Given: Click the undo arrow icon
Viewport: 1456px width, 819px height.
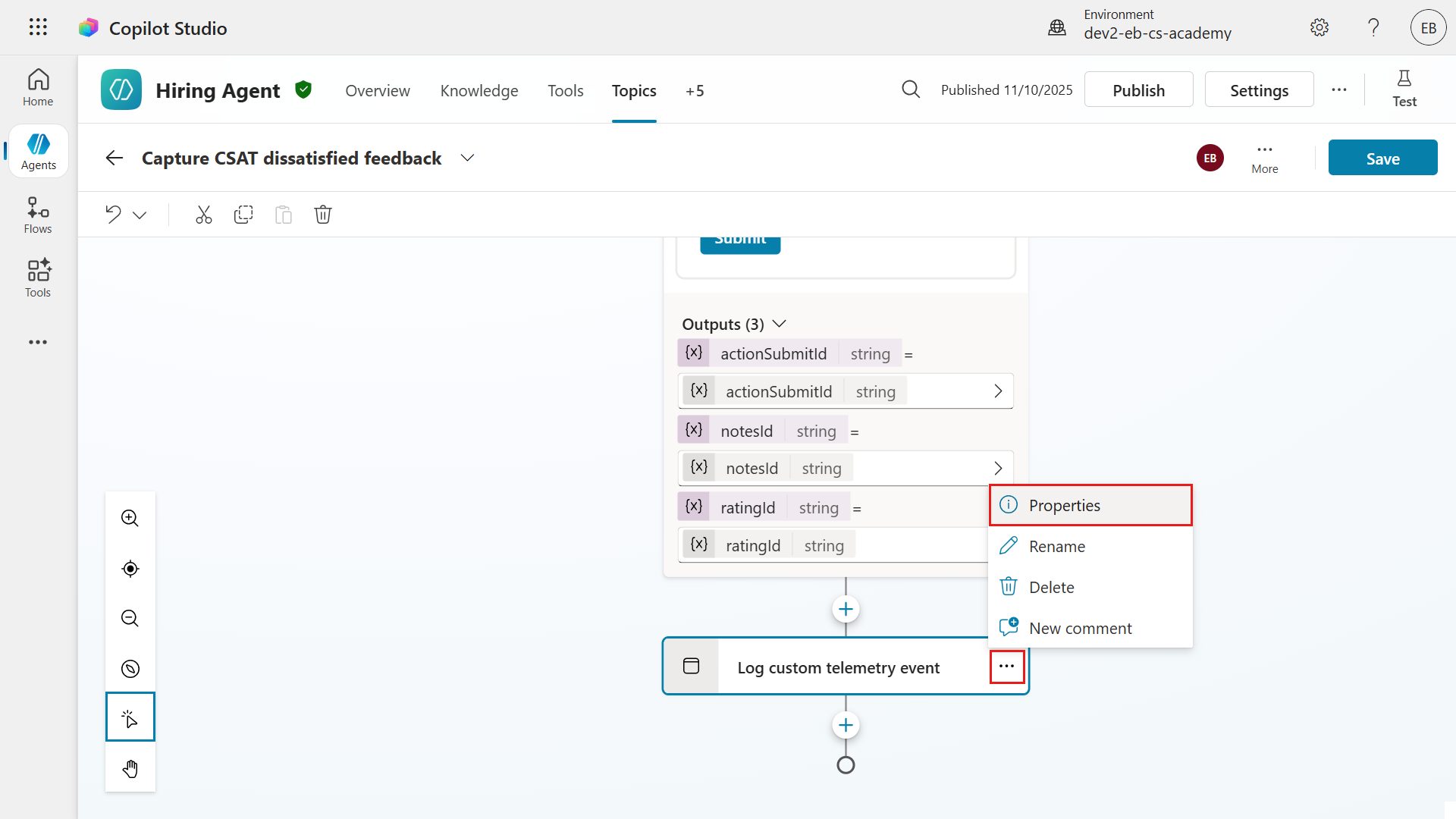Looking at the screenshot, I should point(113,215).
